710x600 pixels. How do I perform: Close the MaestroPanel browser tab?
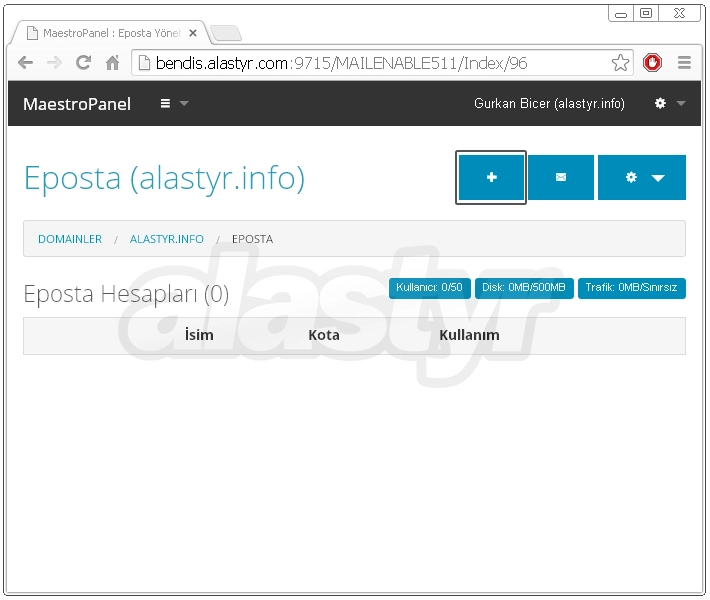tap(193, 33)
